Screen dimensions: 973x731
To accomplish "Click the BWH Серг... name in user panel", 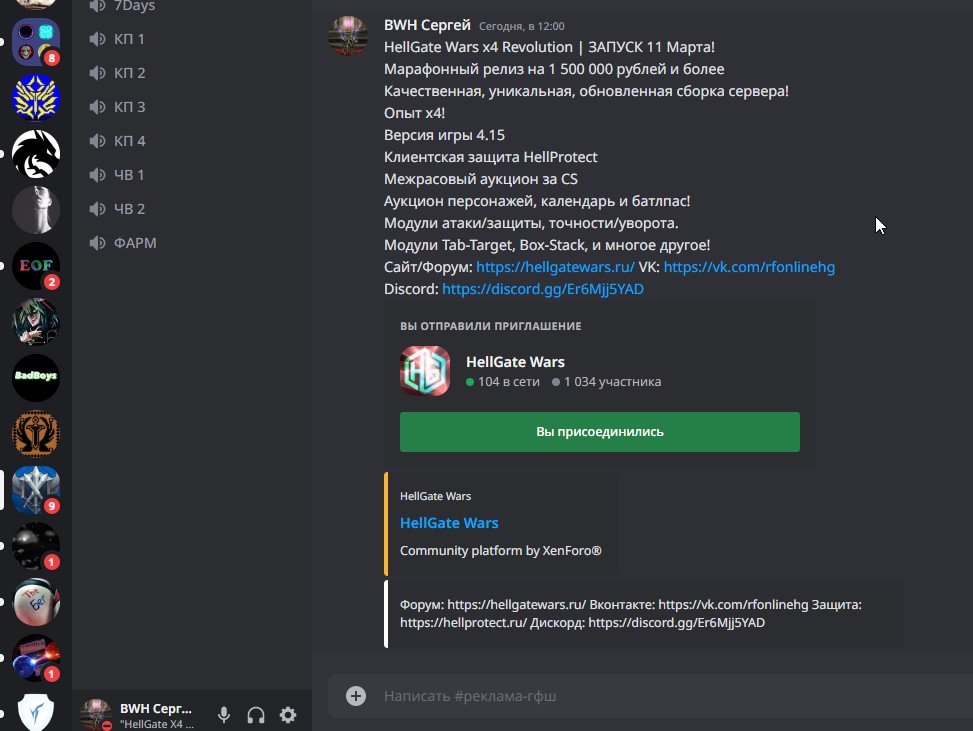I will [x=156, y=709].
